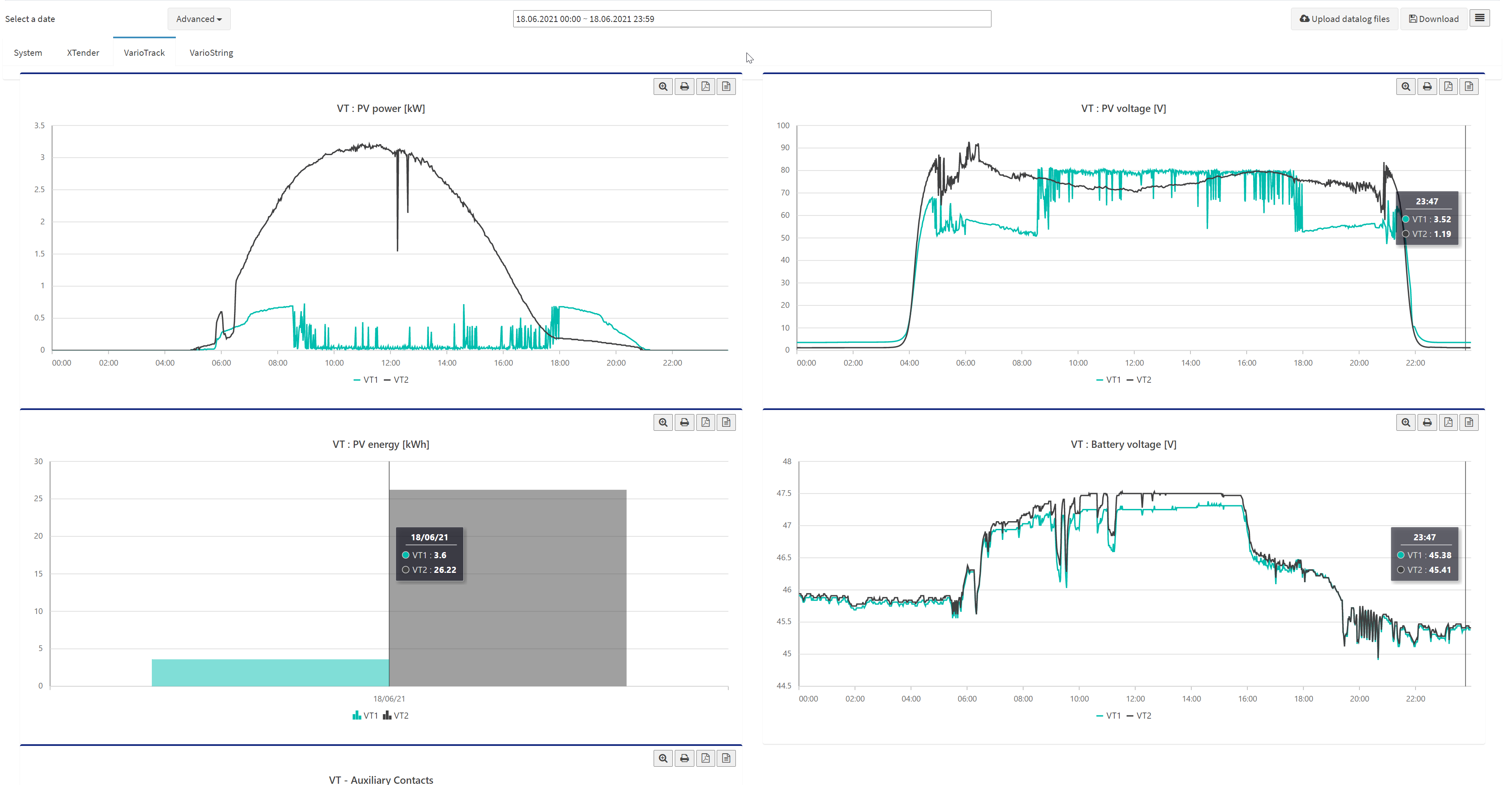
Task: Click the Download button
Action: coord(1433,19)
